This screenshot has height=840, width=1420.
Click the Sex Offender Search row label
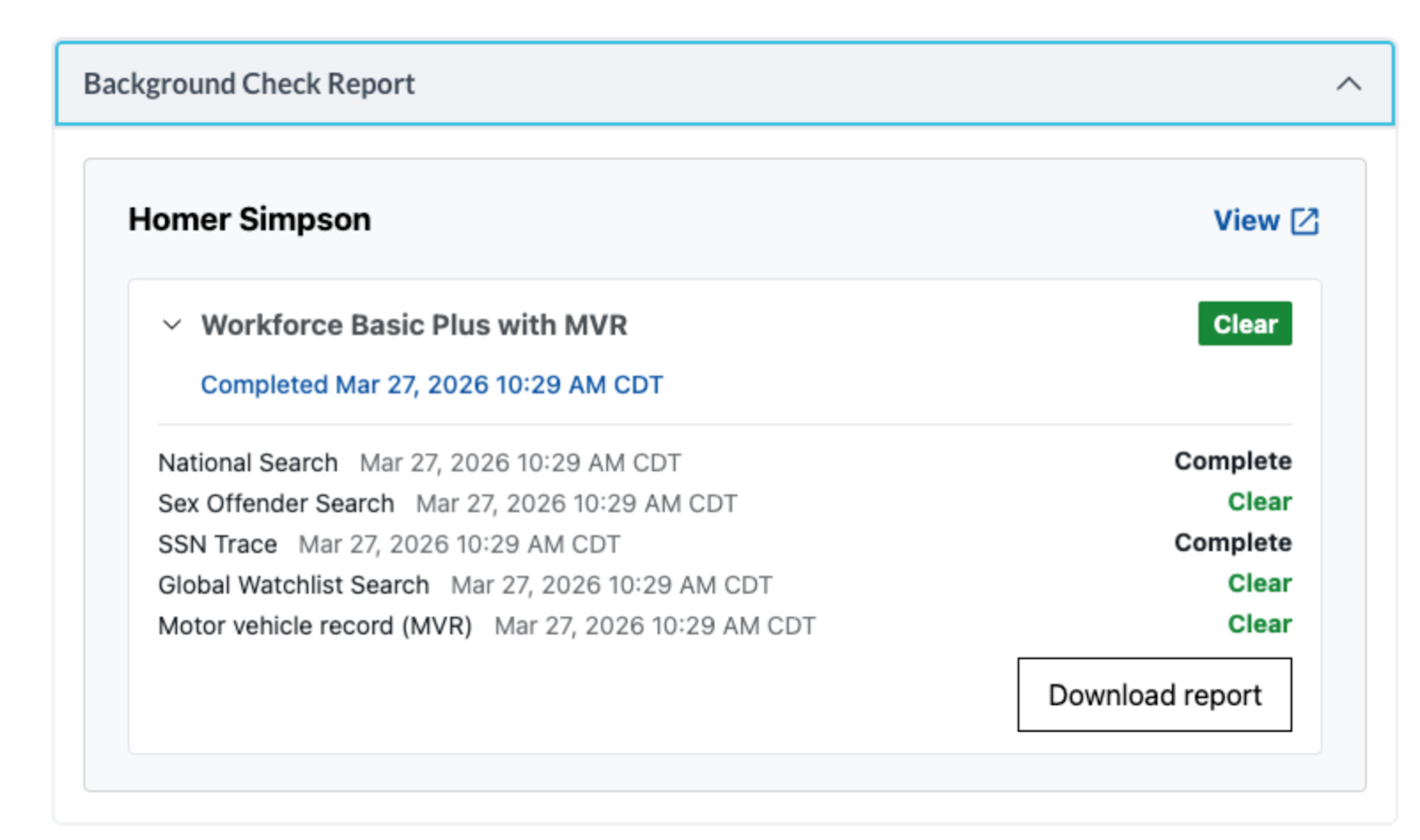tap(276, 503)
